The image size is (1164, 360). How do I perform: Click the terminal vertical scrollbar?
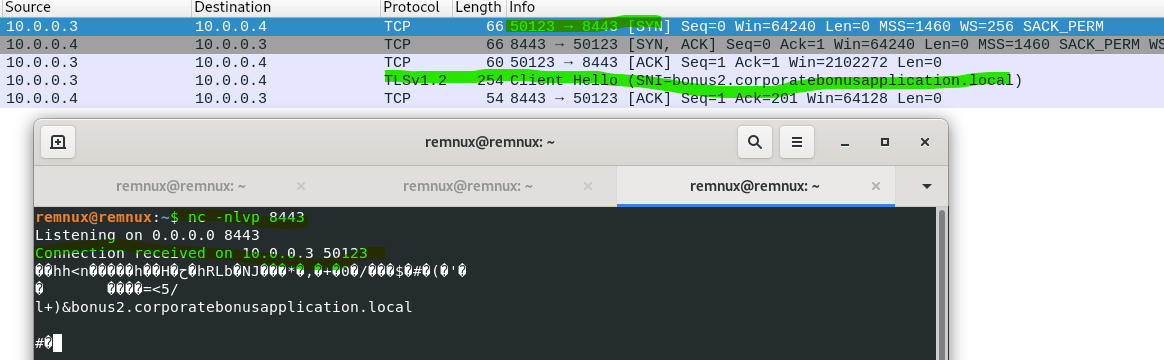tap(942, 282)
